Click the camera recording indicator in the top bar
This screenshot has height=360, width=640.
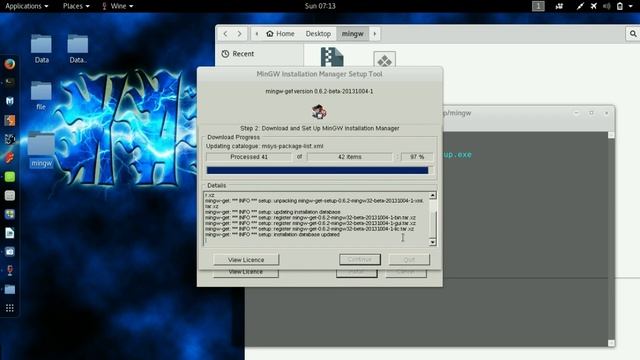pyautogui.click(x=559, y=6)
